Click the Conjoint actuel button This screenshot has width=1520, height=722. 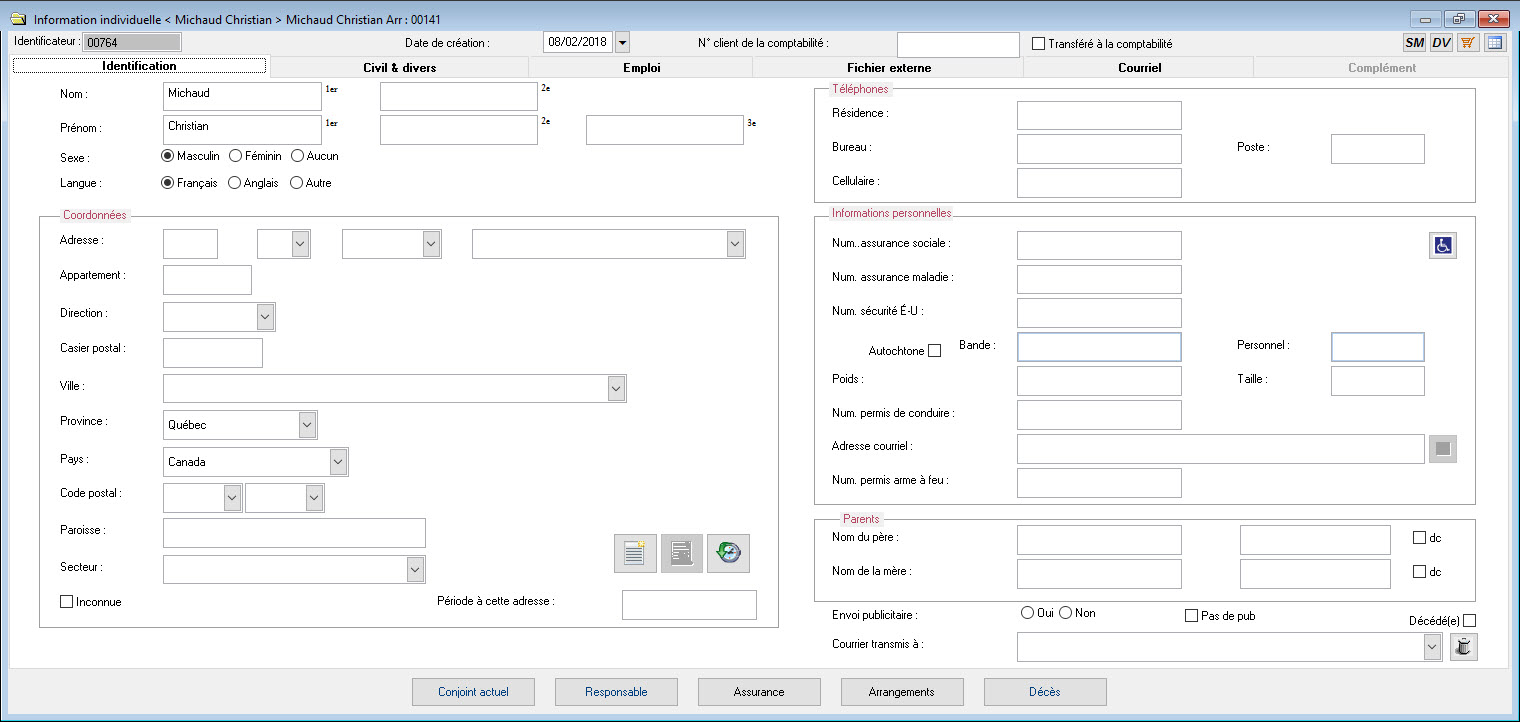click(473, 692)
